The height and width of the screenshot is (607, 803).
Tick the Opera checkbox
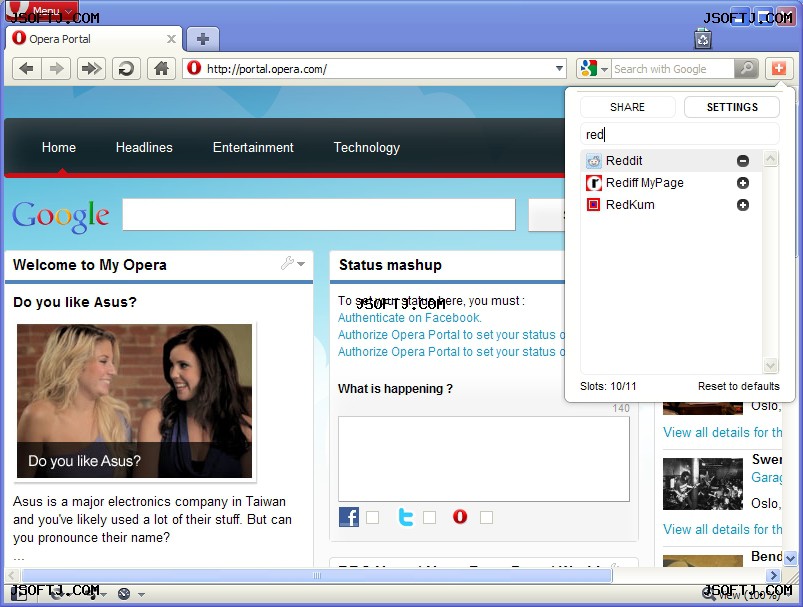tap(487, 517)
